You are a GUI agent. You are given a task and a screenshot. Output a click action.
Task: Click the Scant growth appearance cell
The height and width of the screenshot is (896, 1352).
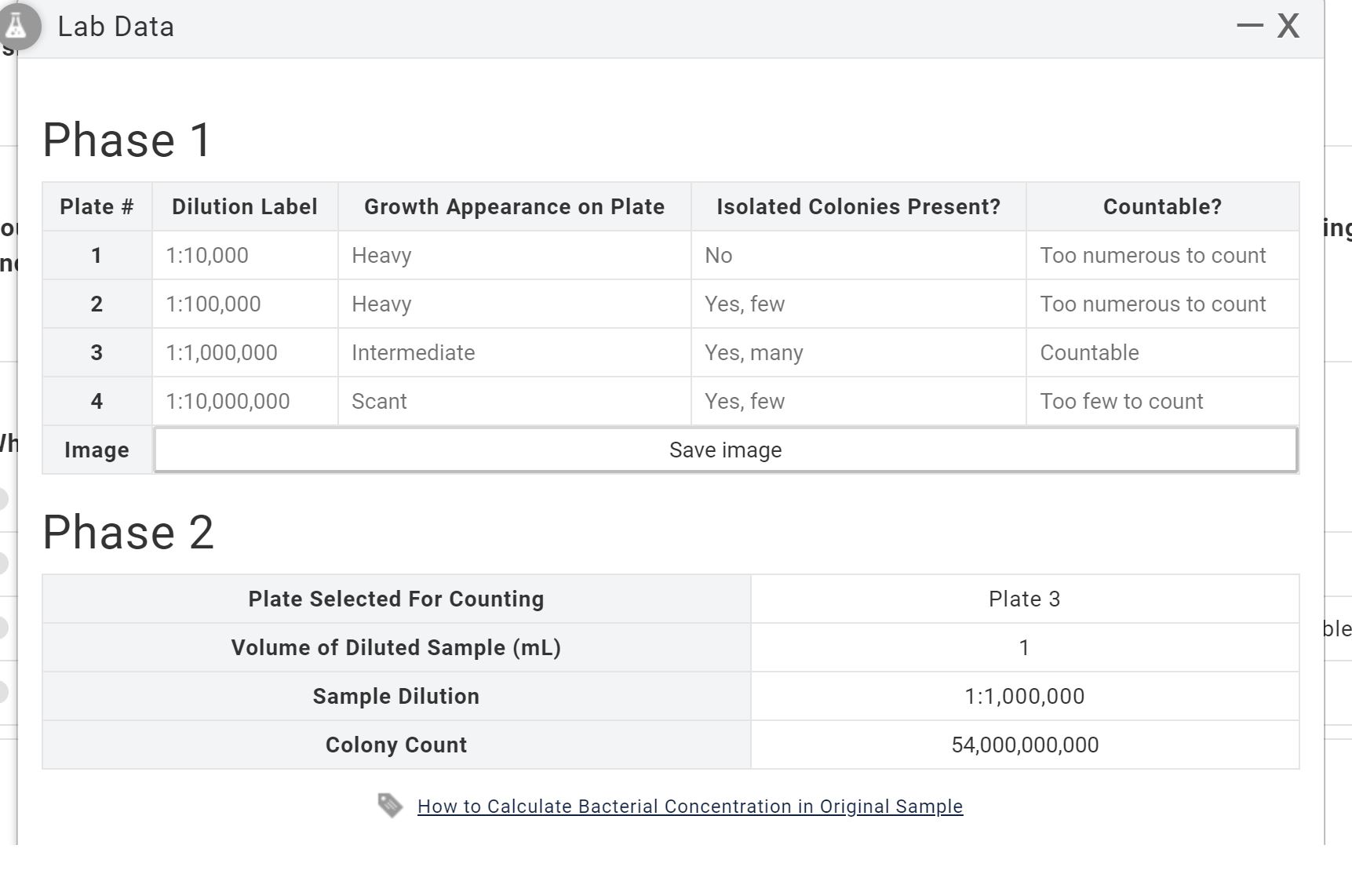coord(379,401)
